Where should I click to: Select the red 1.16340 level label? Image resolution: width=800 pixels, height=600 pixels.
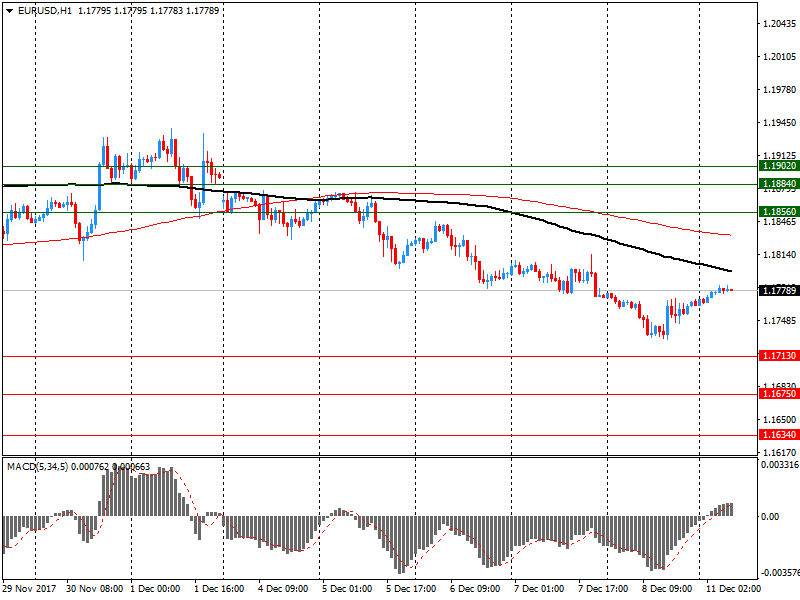[x=778, y=435]
